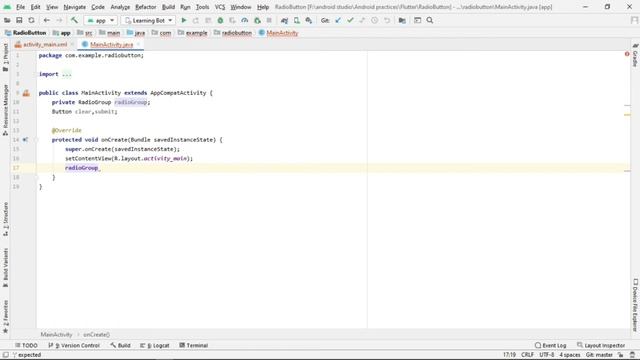The width and height of the screenshot is (640, 360).
Task: Open the Structure tool window
Action: pyautogui.click(x=5, y=219)
